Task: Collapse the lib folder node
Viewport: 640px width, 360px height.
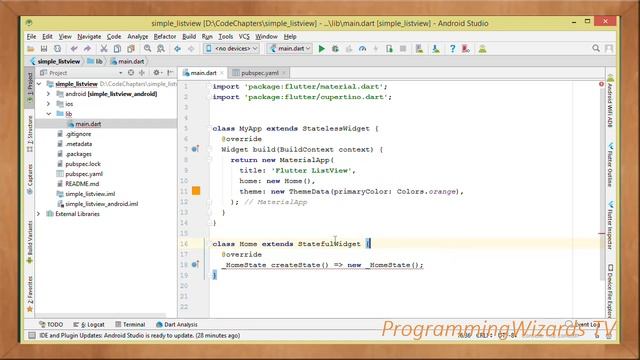Action: (49, 114)
